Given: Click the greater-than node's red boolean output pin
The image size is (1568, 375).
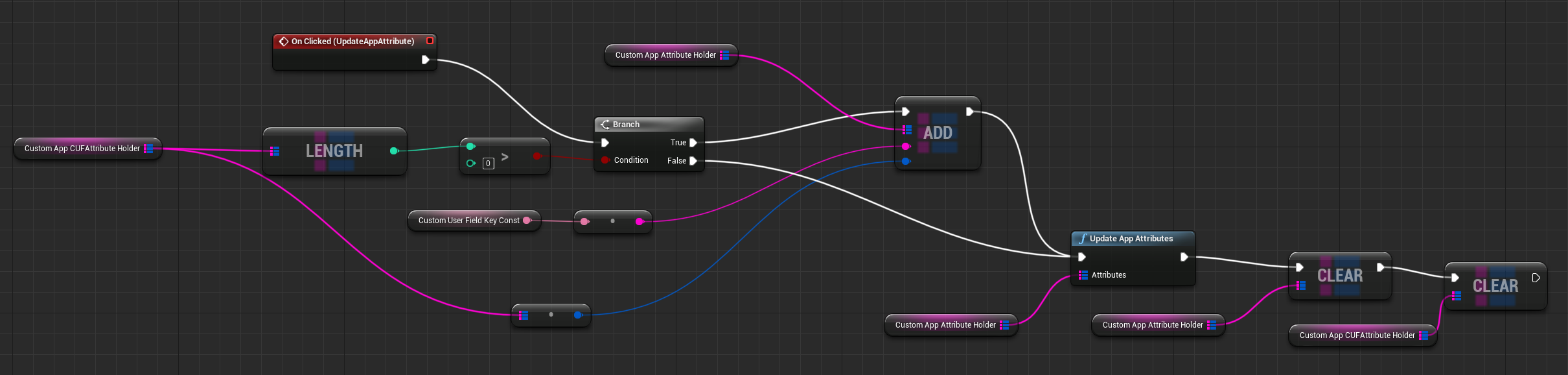Looking at the screenshot, I should 536,156.
